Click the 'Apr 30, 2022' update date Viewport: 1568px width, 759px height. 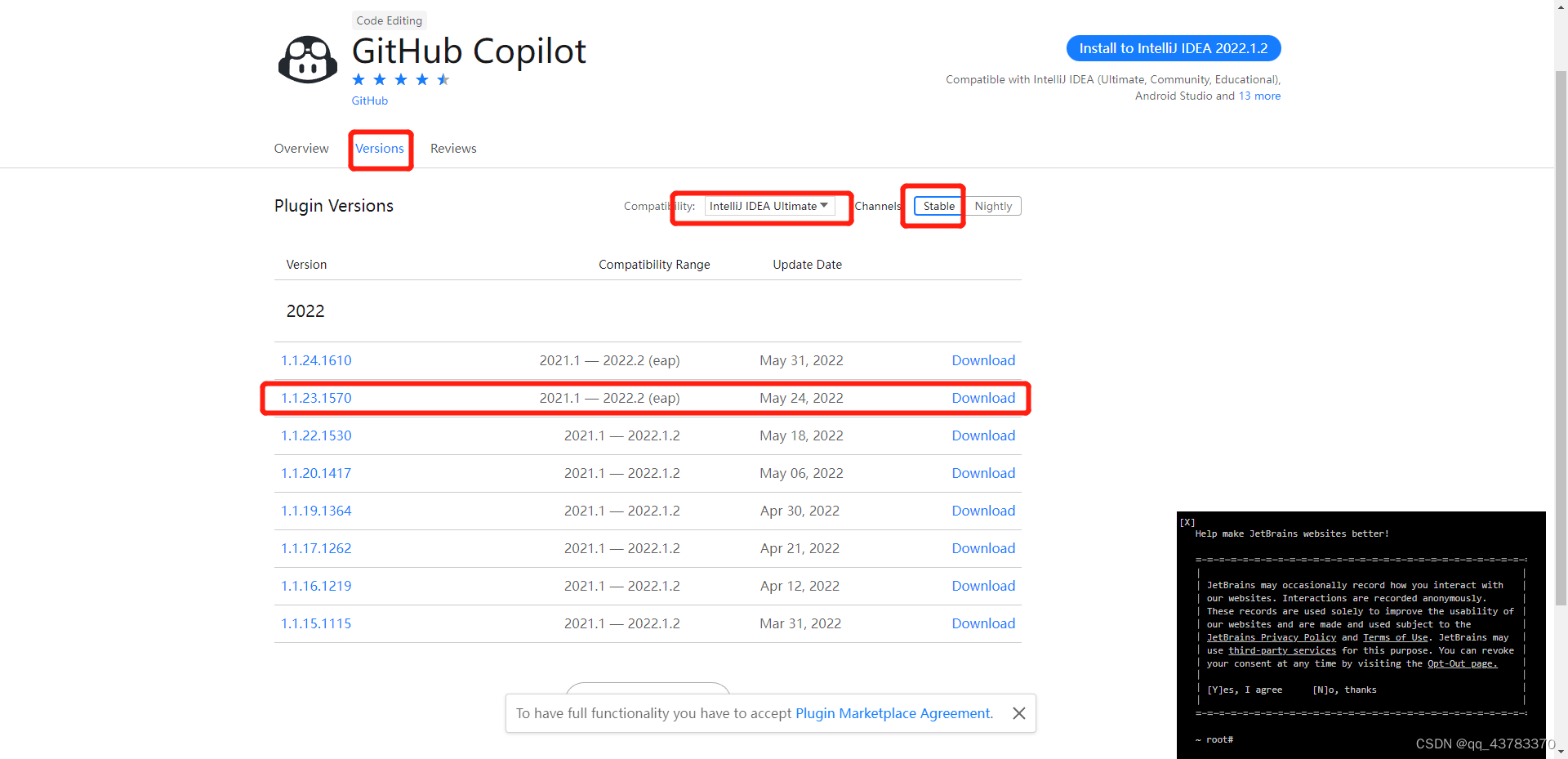point(800,511)
